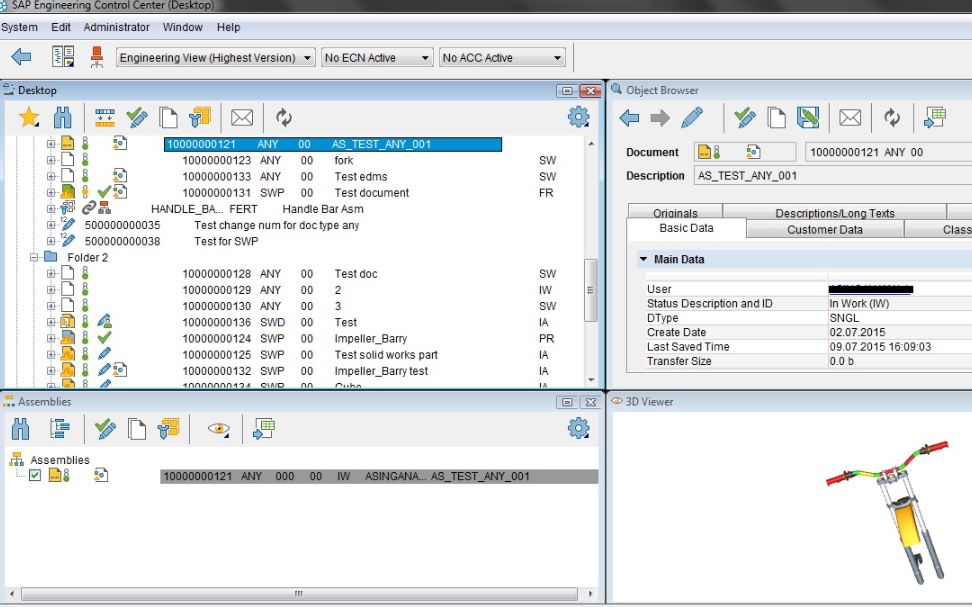Expand the 10000000128 Test doc row

pos(51,273)
